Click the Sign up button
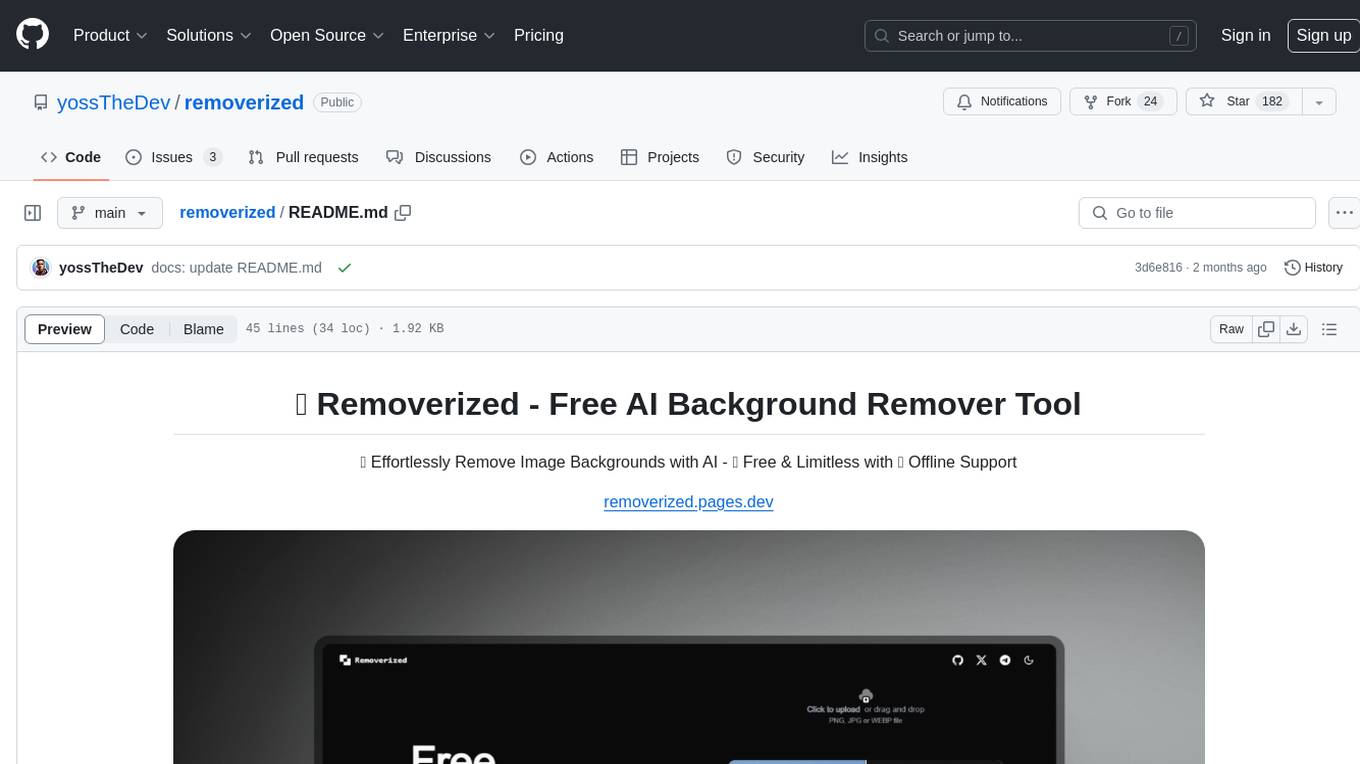Viewport: 1360px width, 764px height. click(1323, 35)
